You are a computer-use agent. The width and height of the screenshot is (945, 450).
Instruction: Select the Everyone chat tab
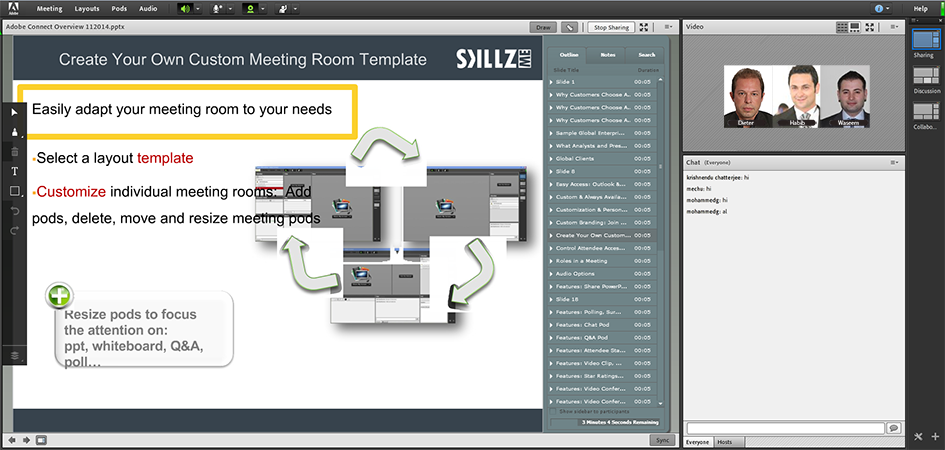coord(698,442)
